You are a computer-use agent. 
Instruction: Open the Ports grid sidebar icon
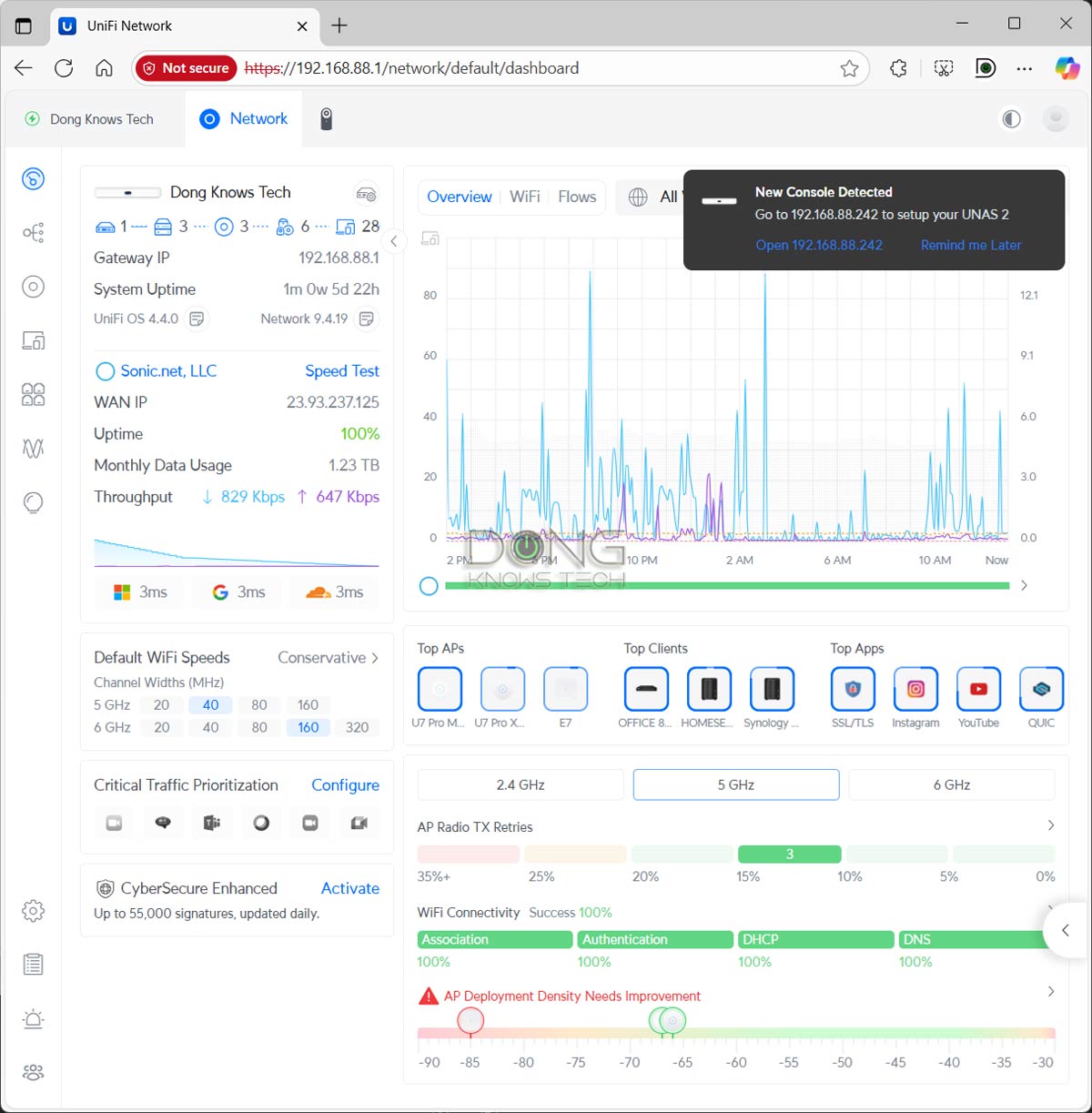point(33,394)
